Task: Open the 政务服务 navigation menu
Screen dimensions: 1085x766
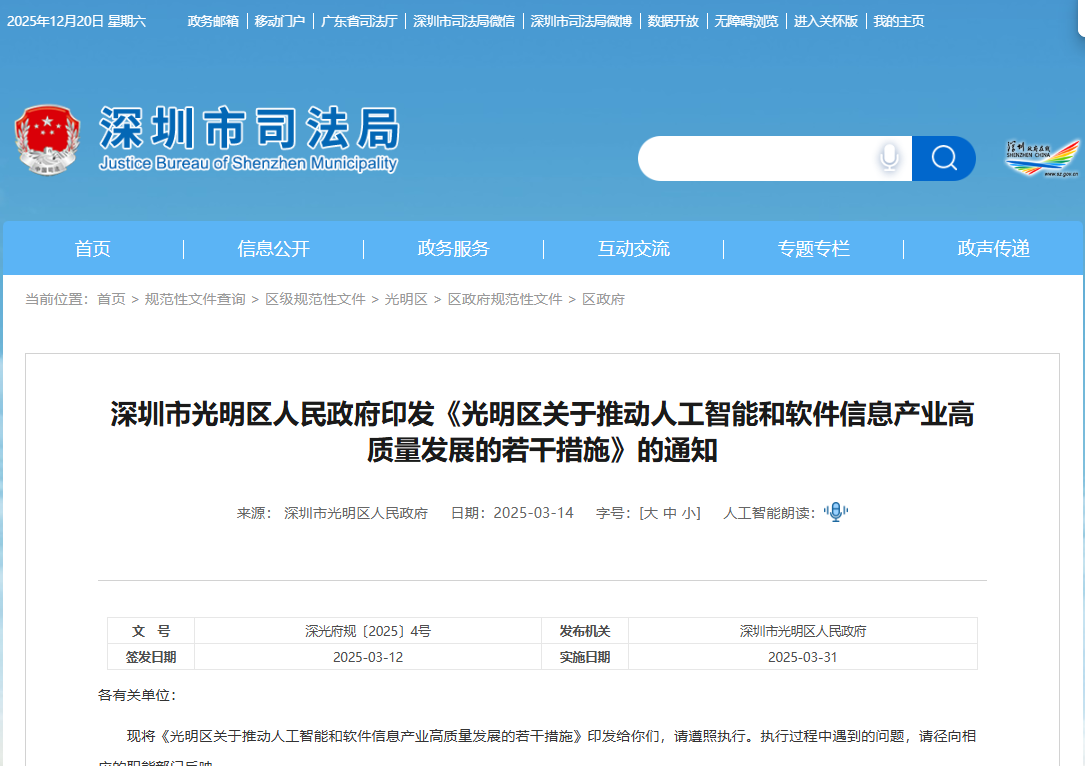Action: [452, 248]
